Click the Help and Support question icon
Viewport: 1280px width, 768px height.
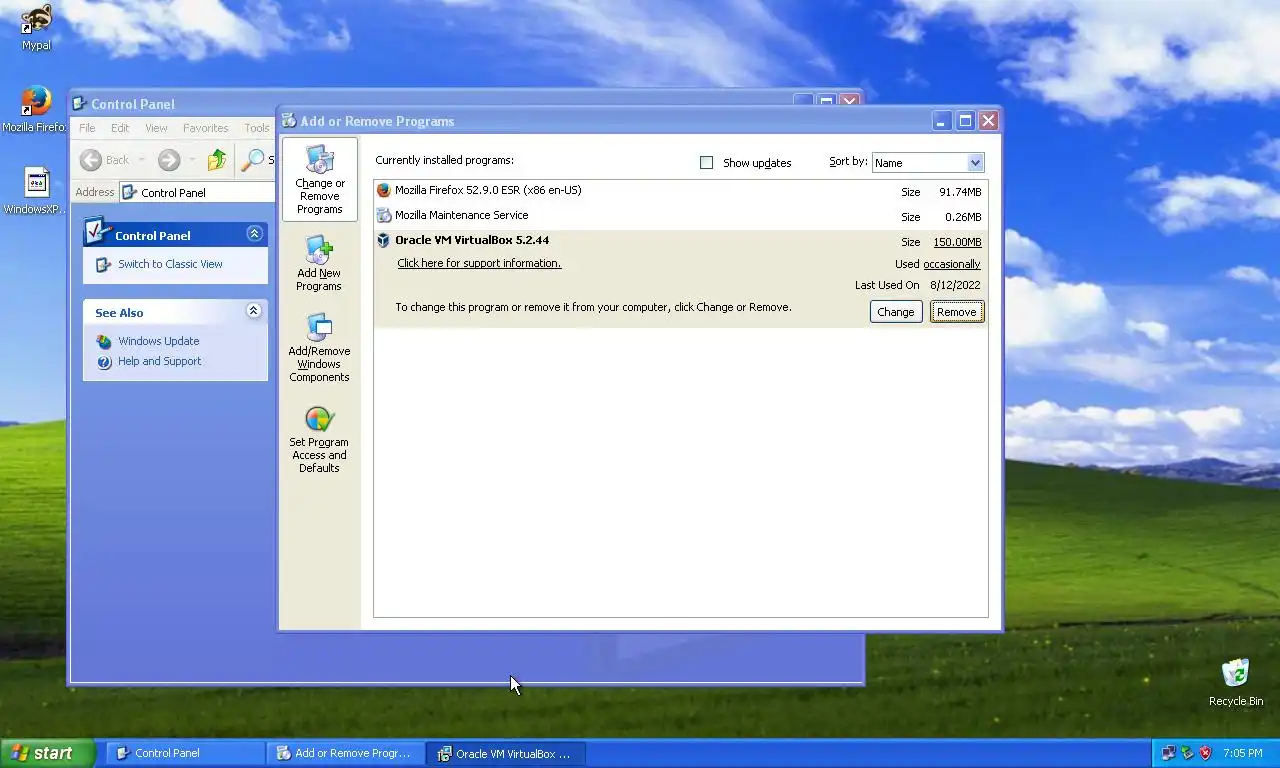[x=104, y=362]
